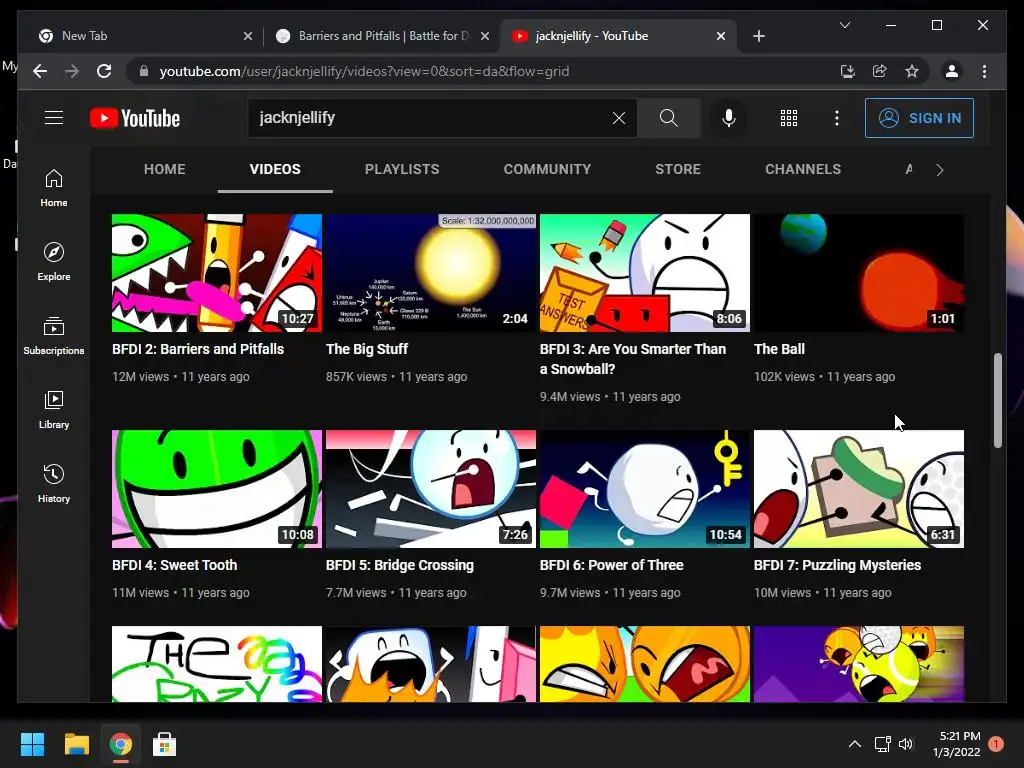Show more channel tabs with right chevron

click(940, 170)
